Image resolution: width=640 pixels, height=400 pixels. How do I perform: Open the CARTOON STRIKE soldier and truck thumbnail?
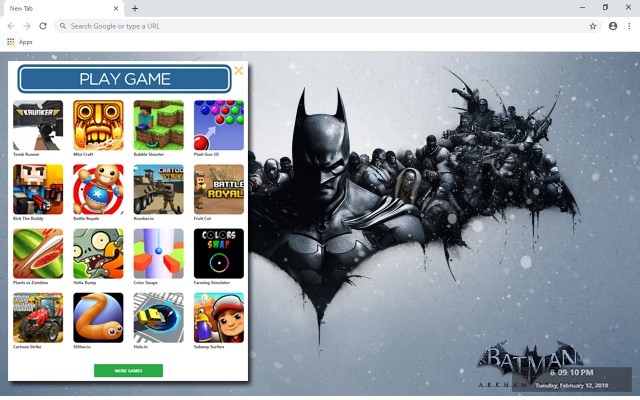point(159,189)
